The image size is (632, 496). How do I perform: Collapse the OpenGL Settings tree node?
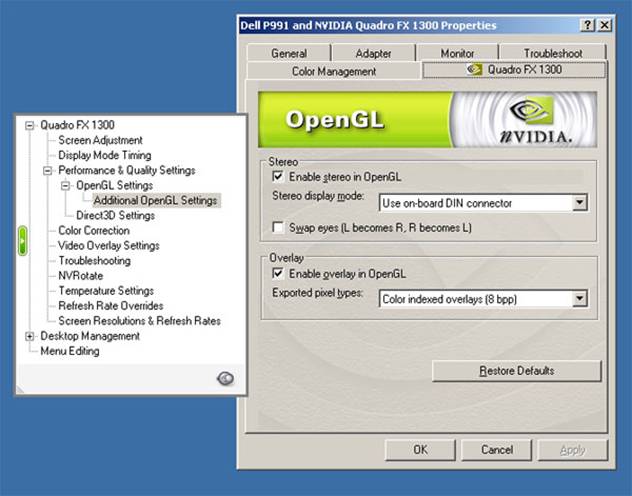coord(66,186)
